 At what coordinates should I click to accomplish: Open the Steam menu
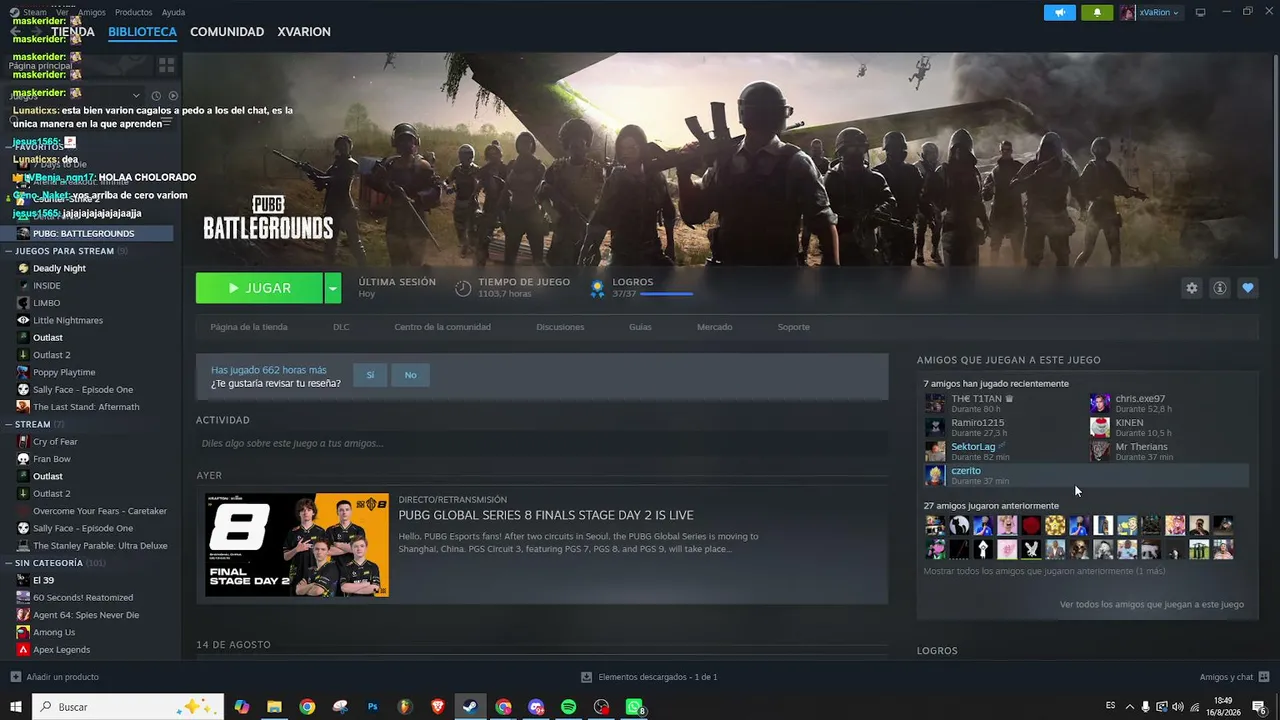[35, 12]
